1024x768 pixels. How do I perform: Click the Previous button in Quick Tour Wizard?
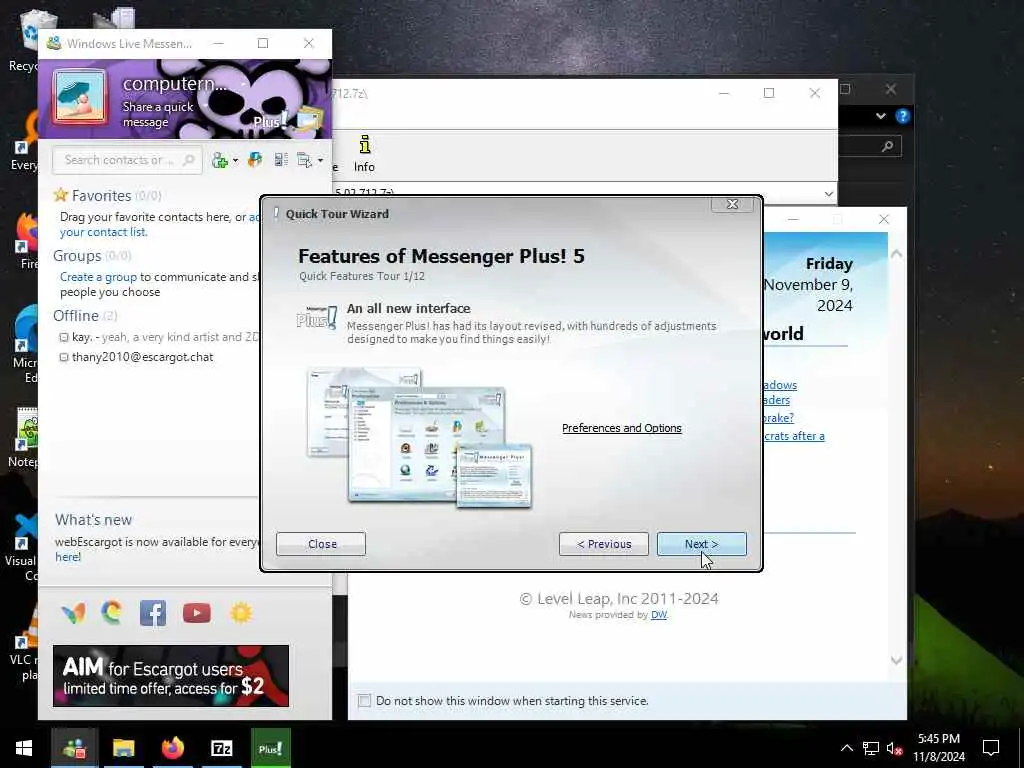tap(603, 544)
